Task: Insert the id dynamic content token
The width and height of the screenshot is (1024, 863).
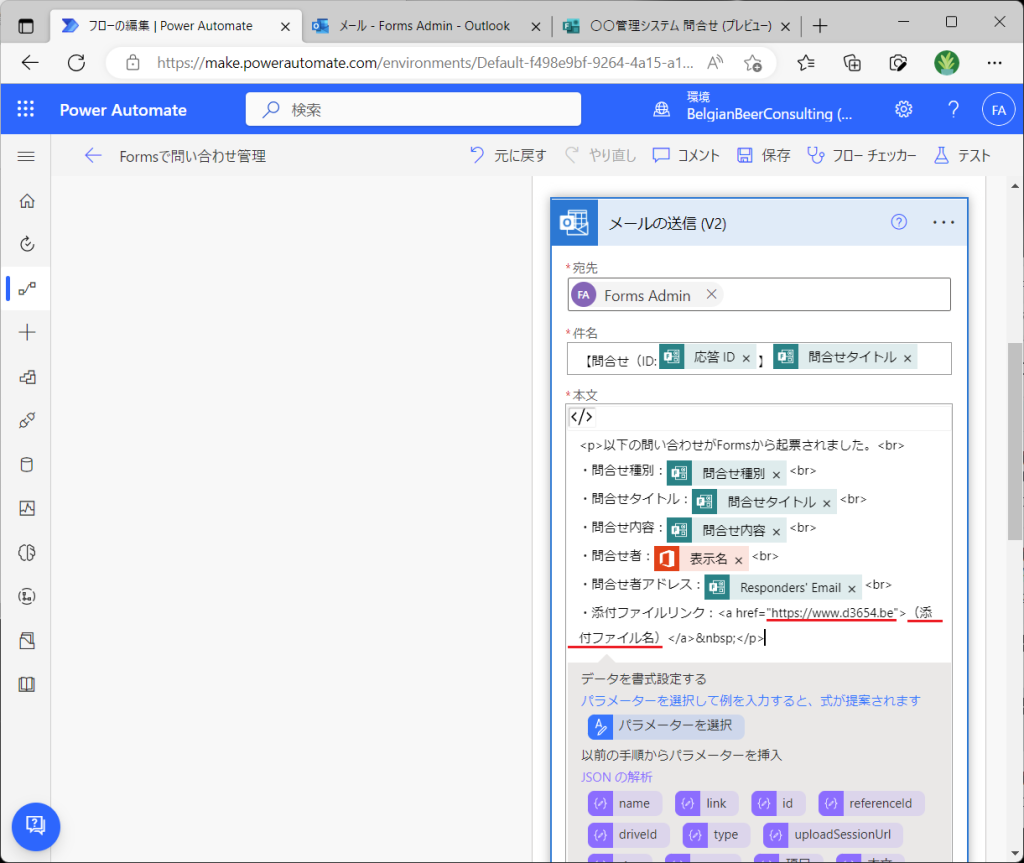Action: click(x=778, y=804)
